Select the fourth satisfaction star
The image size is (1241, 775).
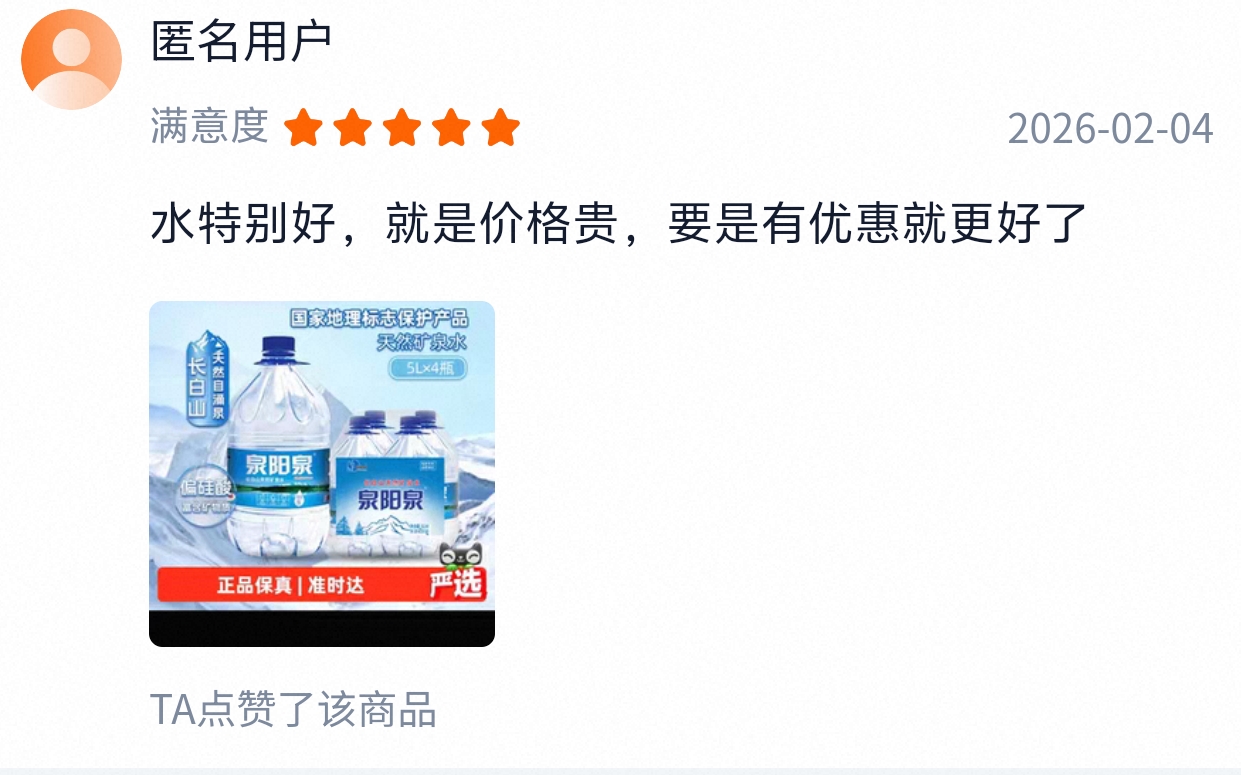coord(451,129)
